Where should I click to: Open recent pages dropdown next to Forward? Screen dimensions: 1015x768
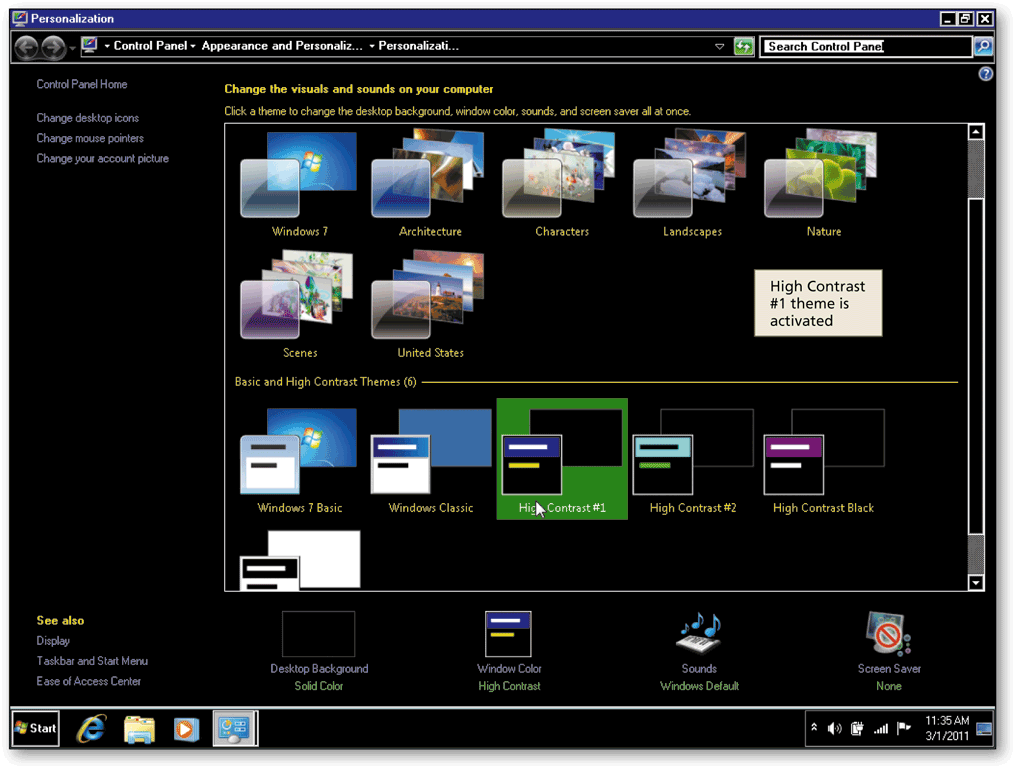click(x=72, y=47)
